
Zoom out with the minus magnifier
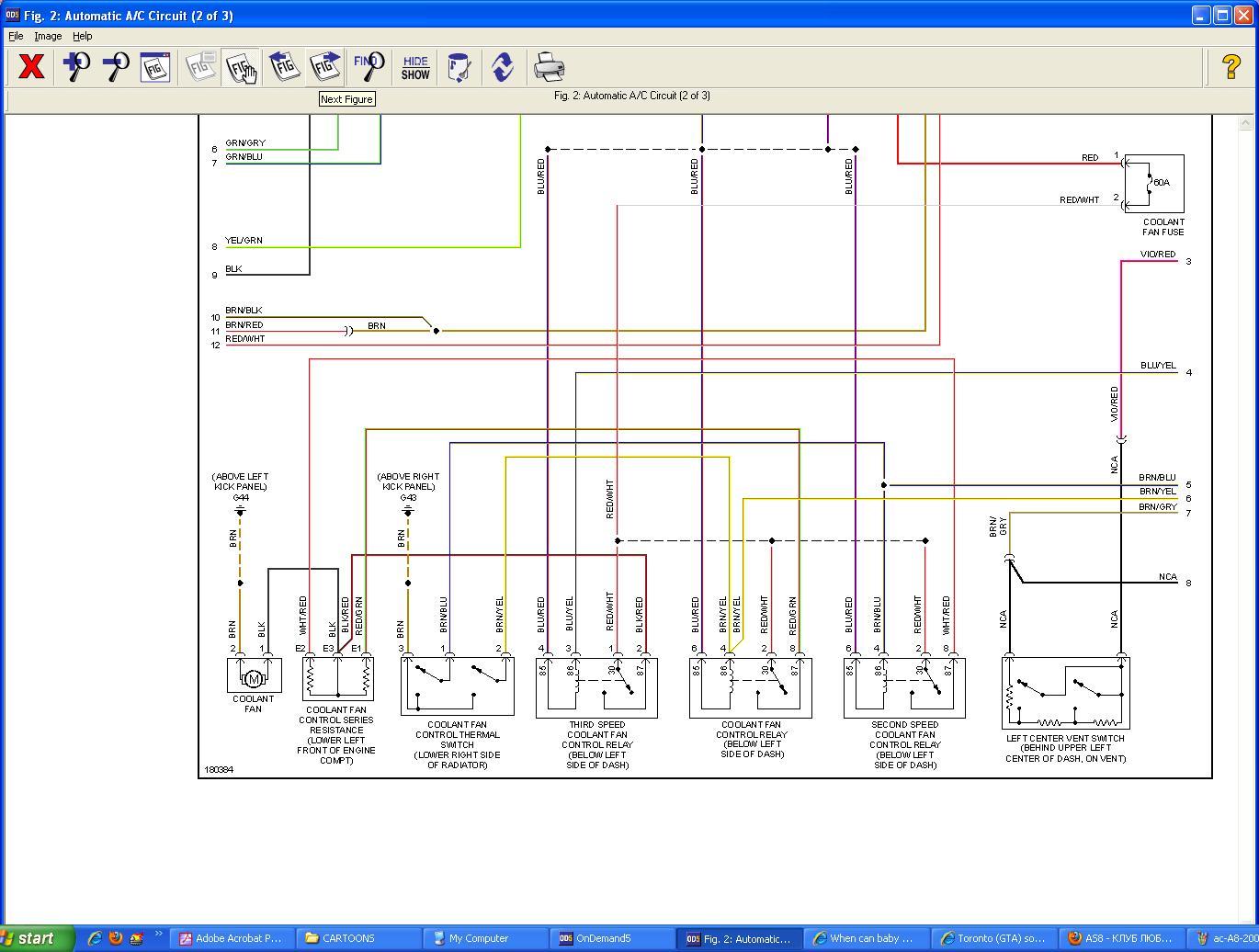point(115,67)
